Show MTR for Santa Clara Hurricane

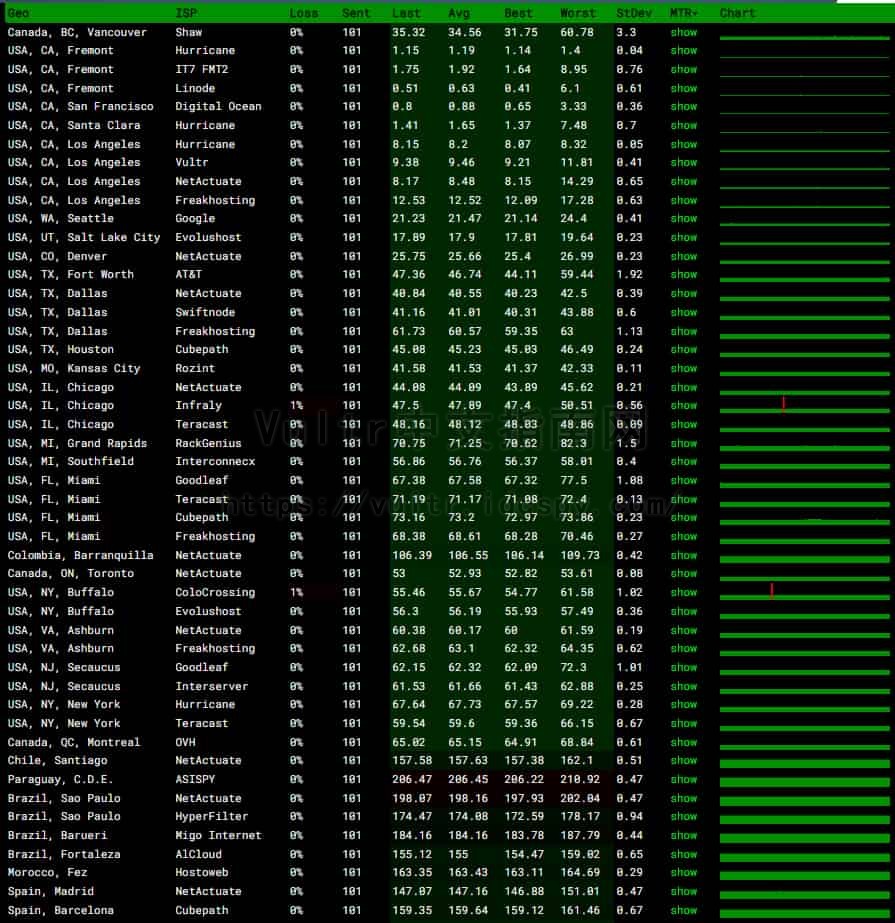point(684,125)
